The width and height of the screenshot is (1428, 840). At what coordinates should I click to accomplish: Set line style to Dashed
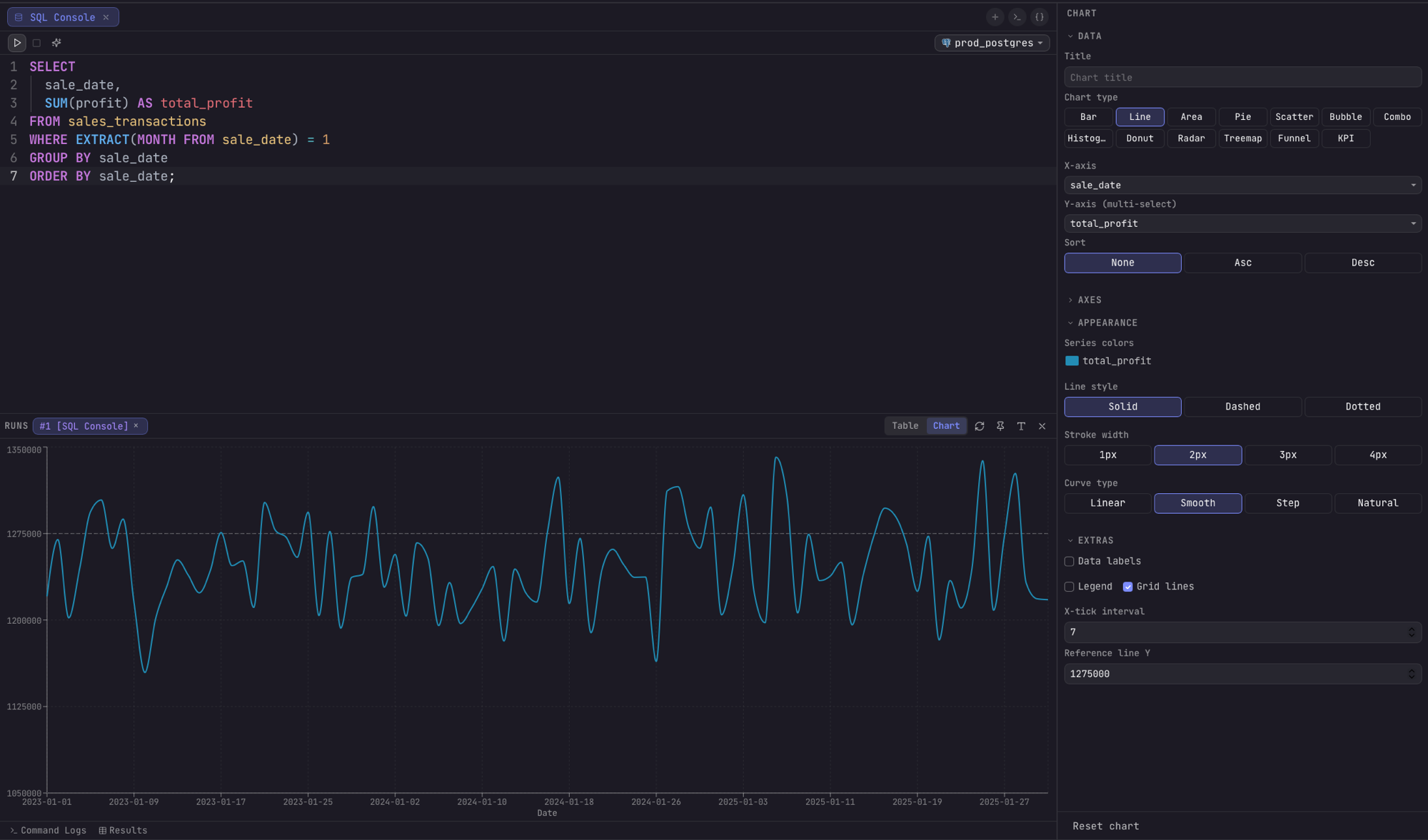pyautogui.click(x=1242, y=407)
